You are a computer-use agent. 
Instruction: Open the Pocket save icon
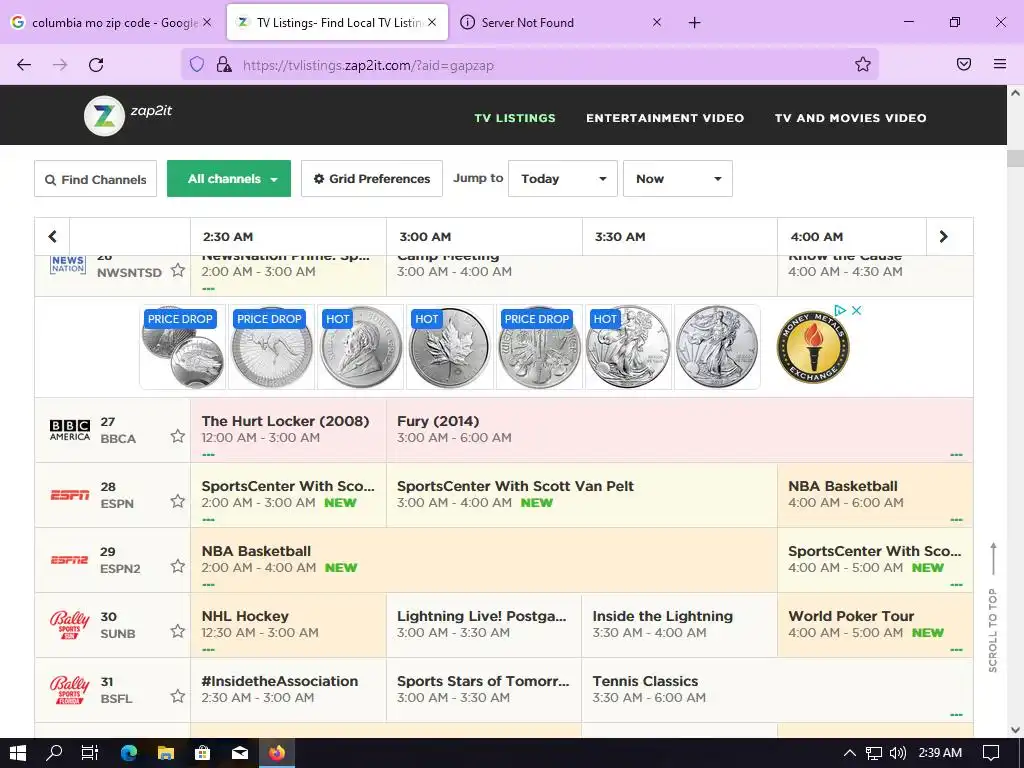point(964,64)
